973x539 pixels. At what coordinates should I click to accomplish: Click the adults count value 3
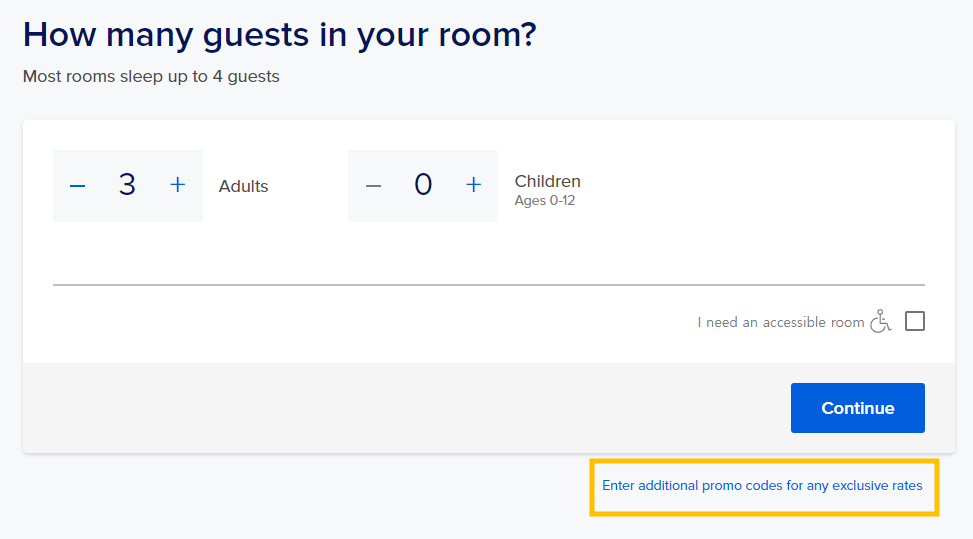[x=127, y=185]
